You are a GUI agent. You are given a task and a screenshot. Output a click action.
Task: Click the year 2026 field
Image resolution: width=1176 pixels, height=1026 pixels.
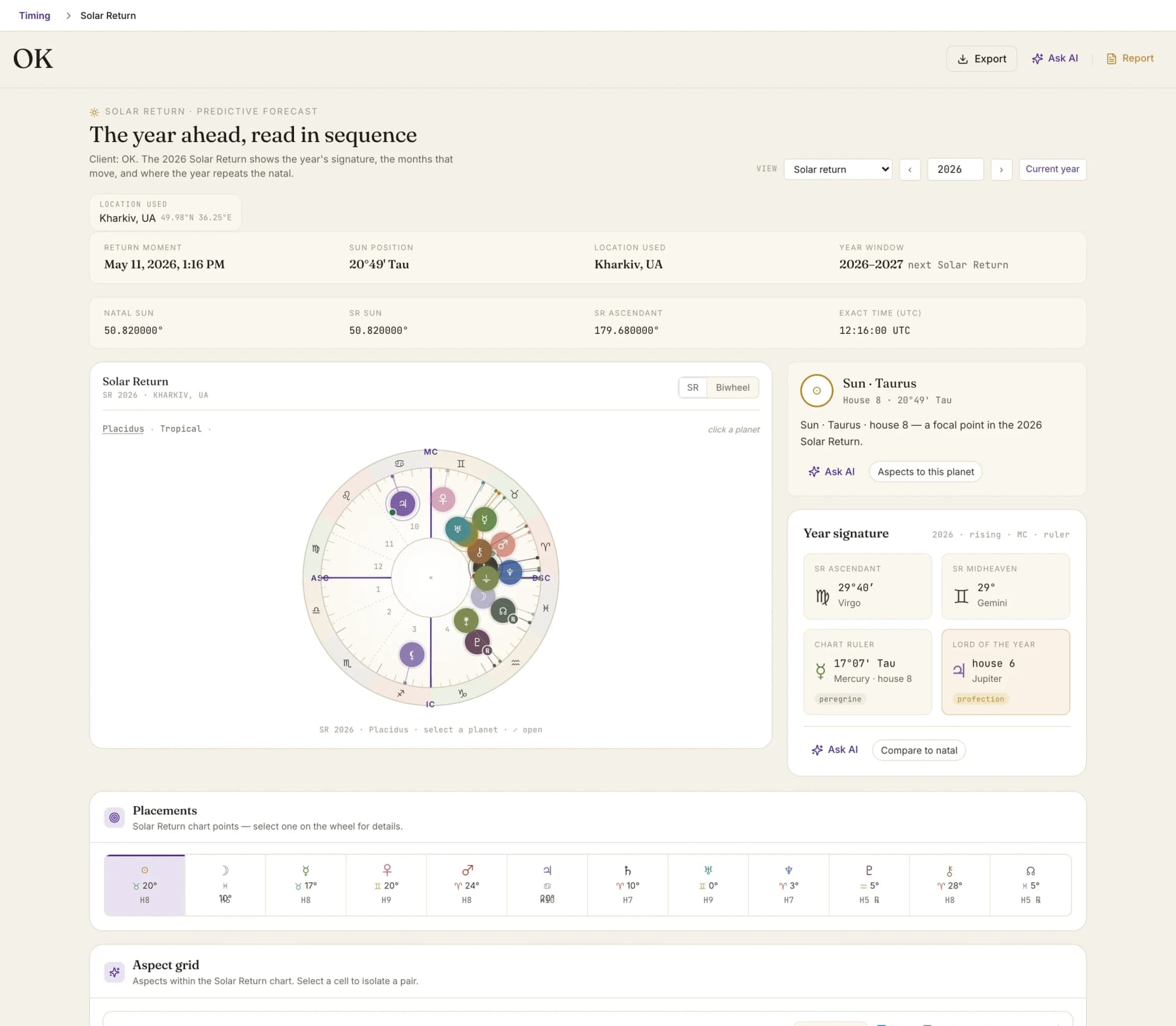[x=955, y=169]
